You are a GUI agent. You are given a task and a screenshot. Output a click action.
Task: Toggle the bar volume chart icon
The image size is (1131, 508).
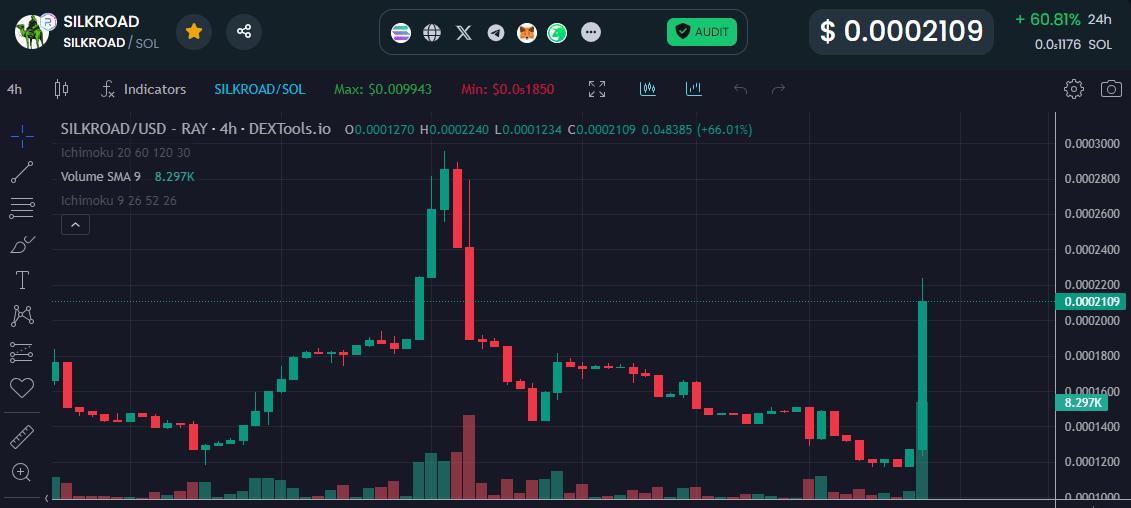pos(694,89)
